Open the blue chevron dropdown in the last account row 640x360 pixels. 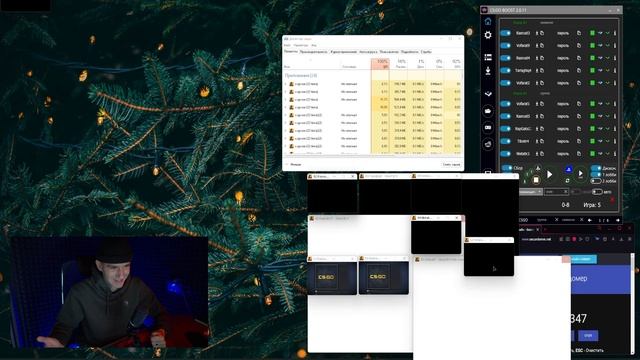(x=600, y=154)
